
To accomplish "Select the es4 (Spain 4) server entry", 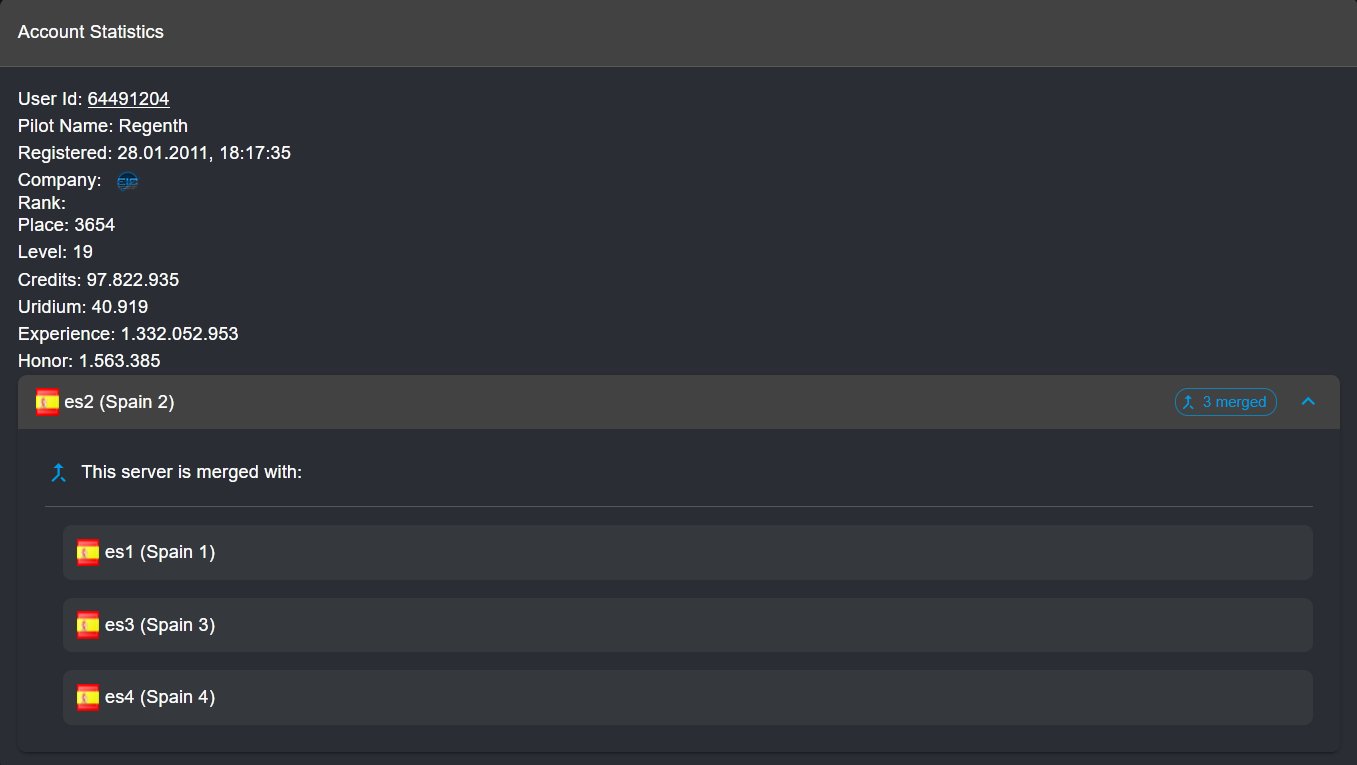I will (688, 697).
